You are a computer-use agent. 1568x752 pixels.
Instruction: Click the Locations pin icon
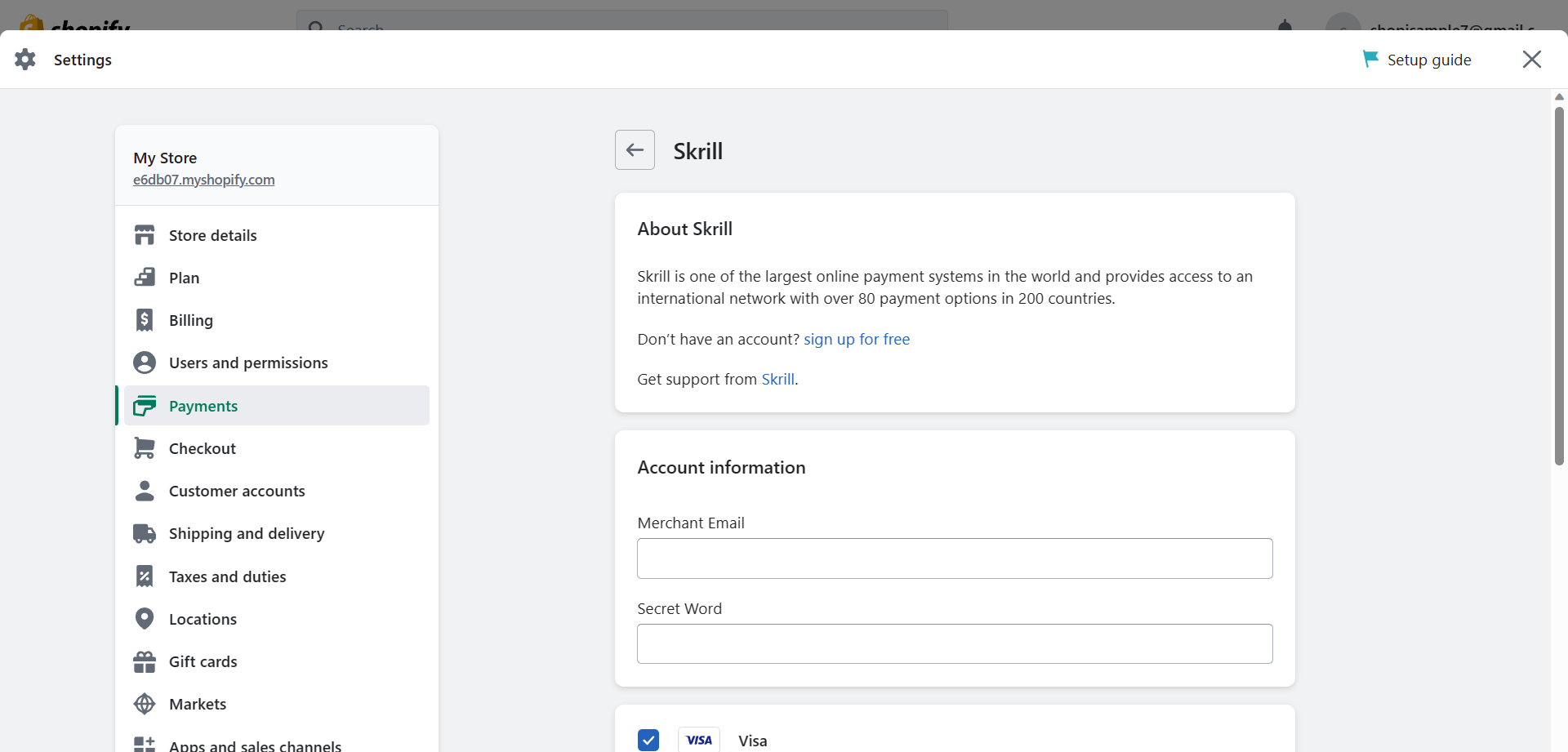pos(145,619)
